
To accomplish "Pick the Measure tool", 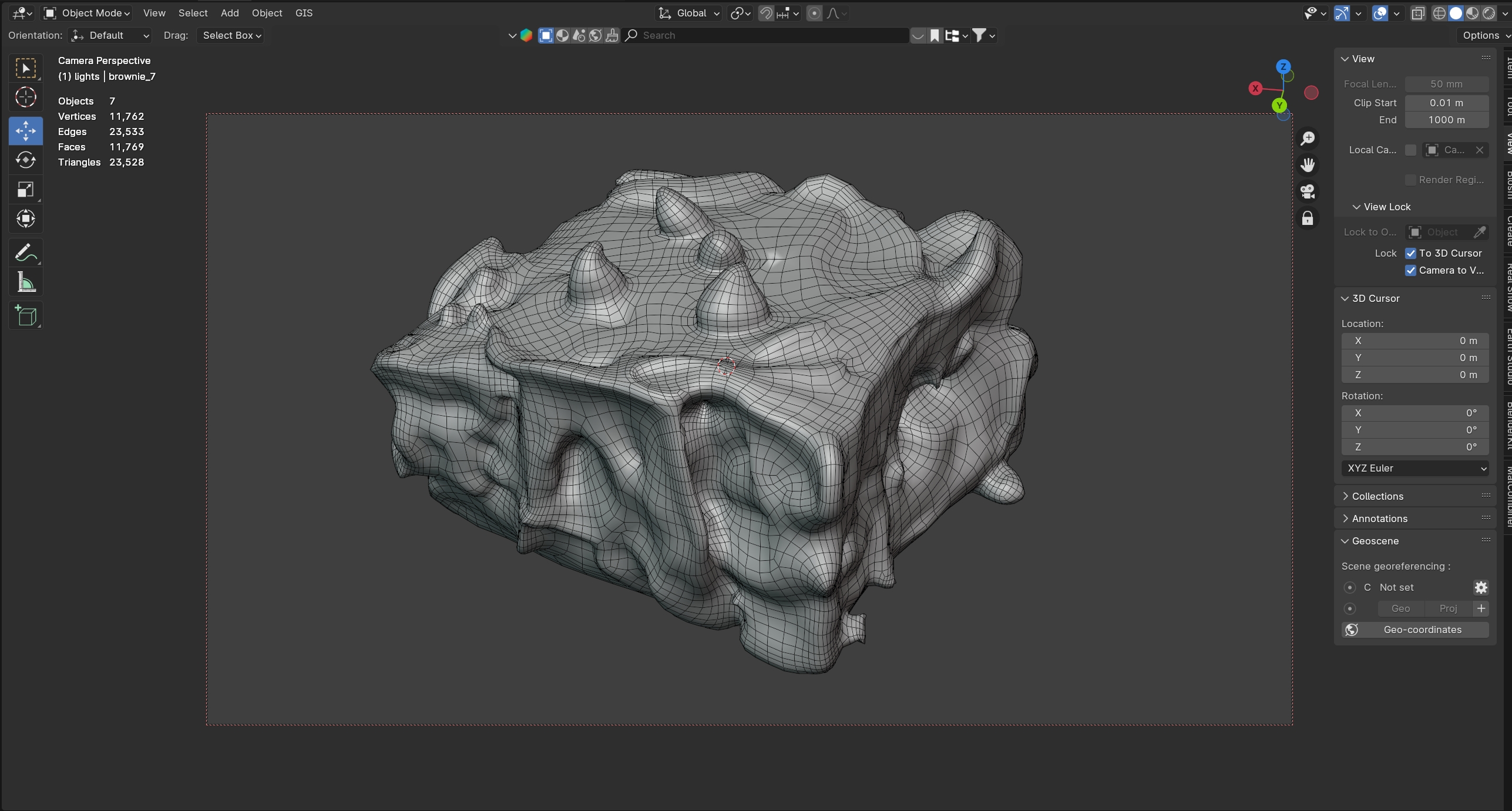I will (x=25, y=283).
